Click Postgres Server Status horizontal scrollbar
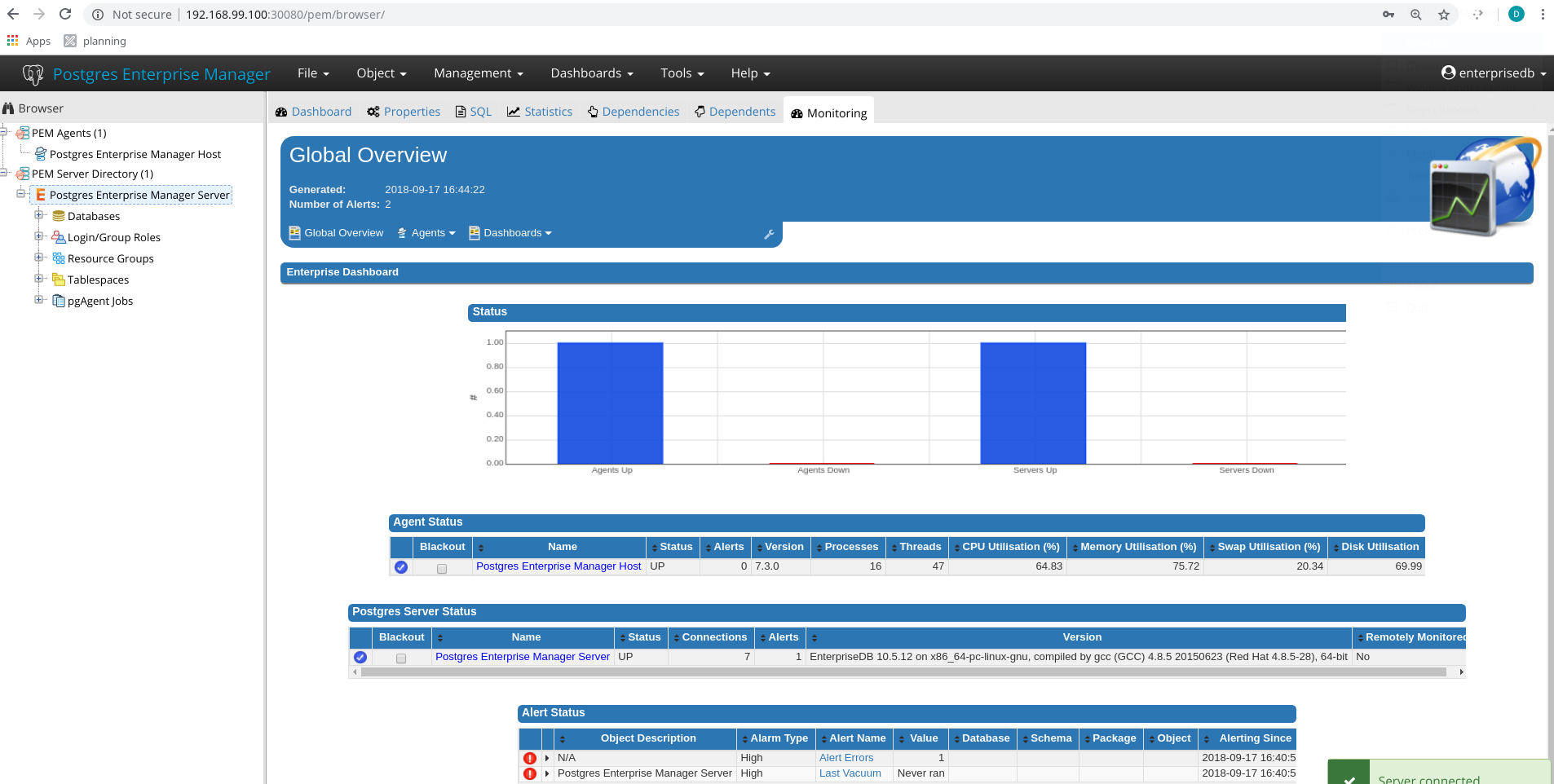1554x784 pixels. coord(903,672)
